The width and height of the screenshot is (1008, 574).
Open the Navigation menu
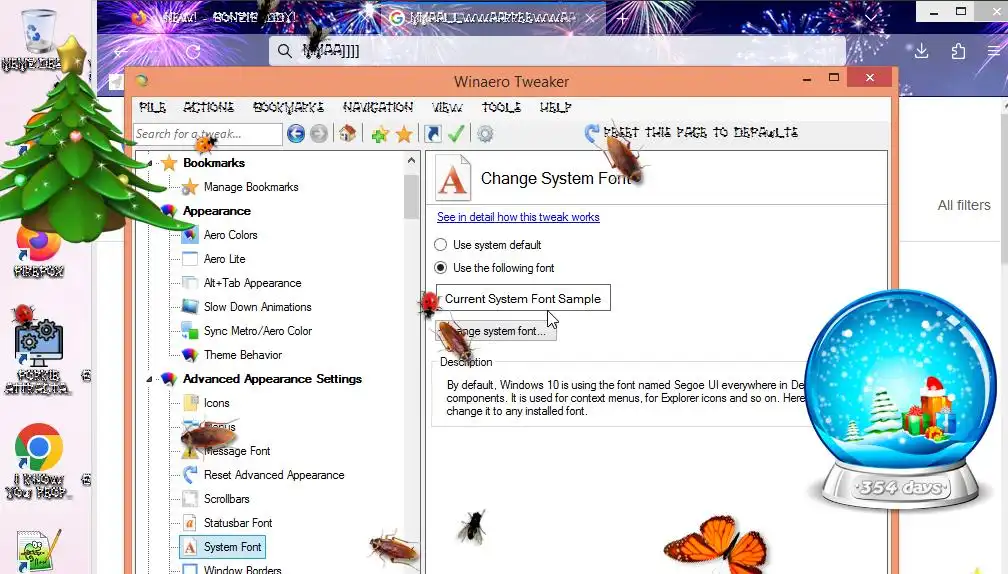[377, 107]
